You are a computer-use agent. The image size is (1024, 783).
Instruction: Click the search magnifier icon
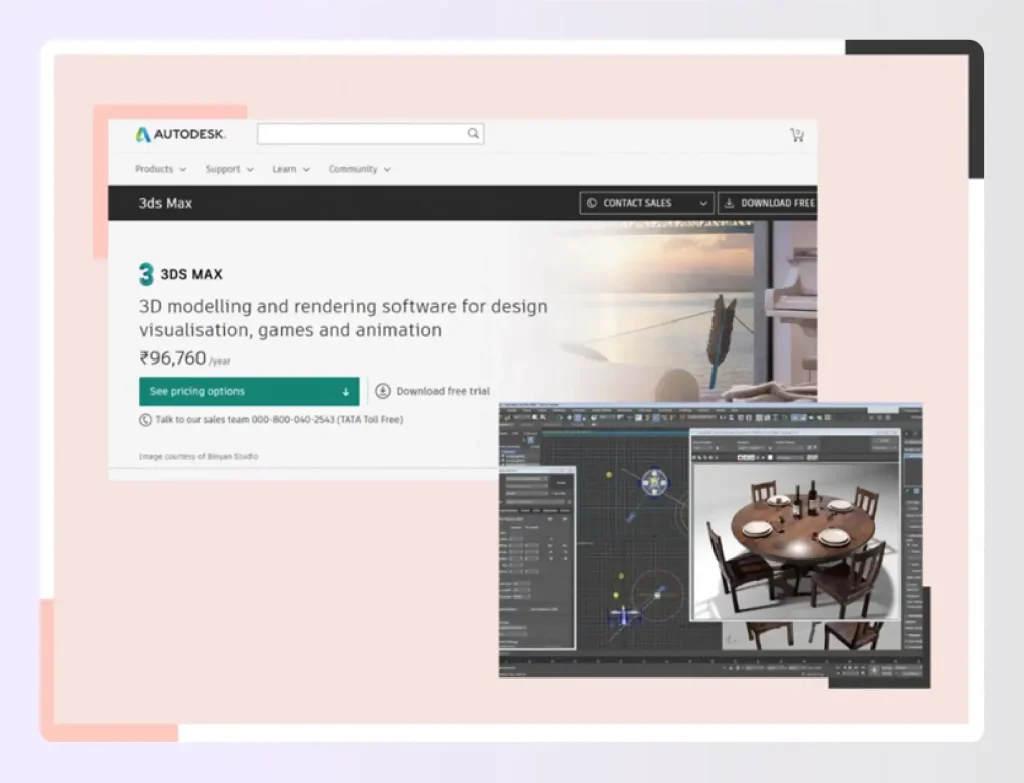point(472,133)
